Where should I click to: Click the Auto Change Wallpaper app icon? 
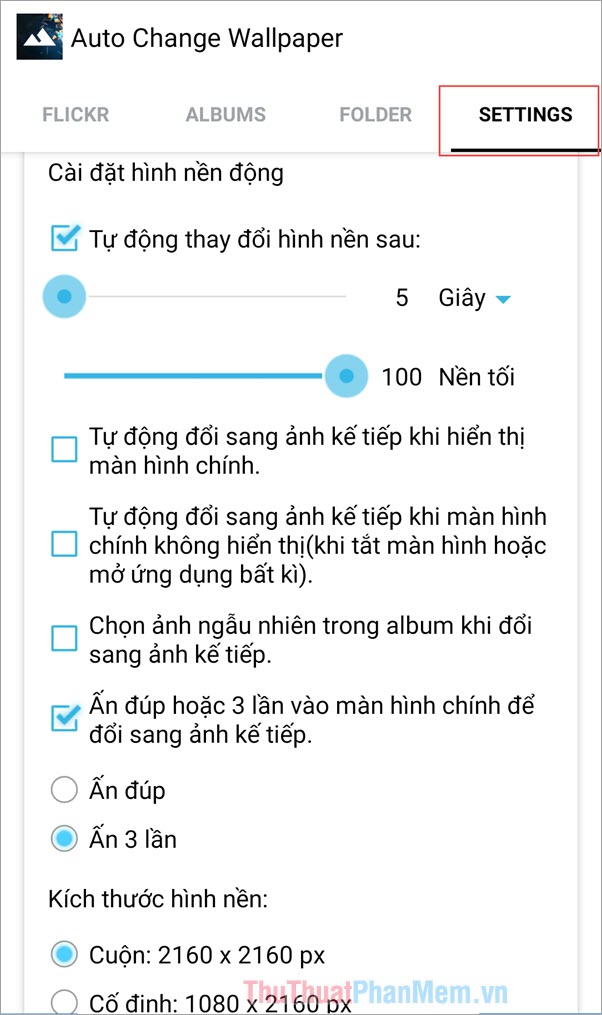[40, 38]
